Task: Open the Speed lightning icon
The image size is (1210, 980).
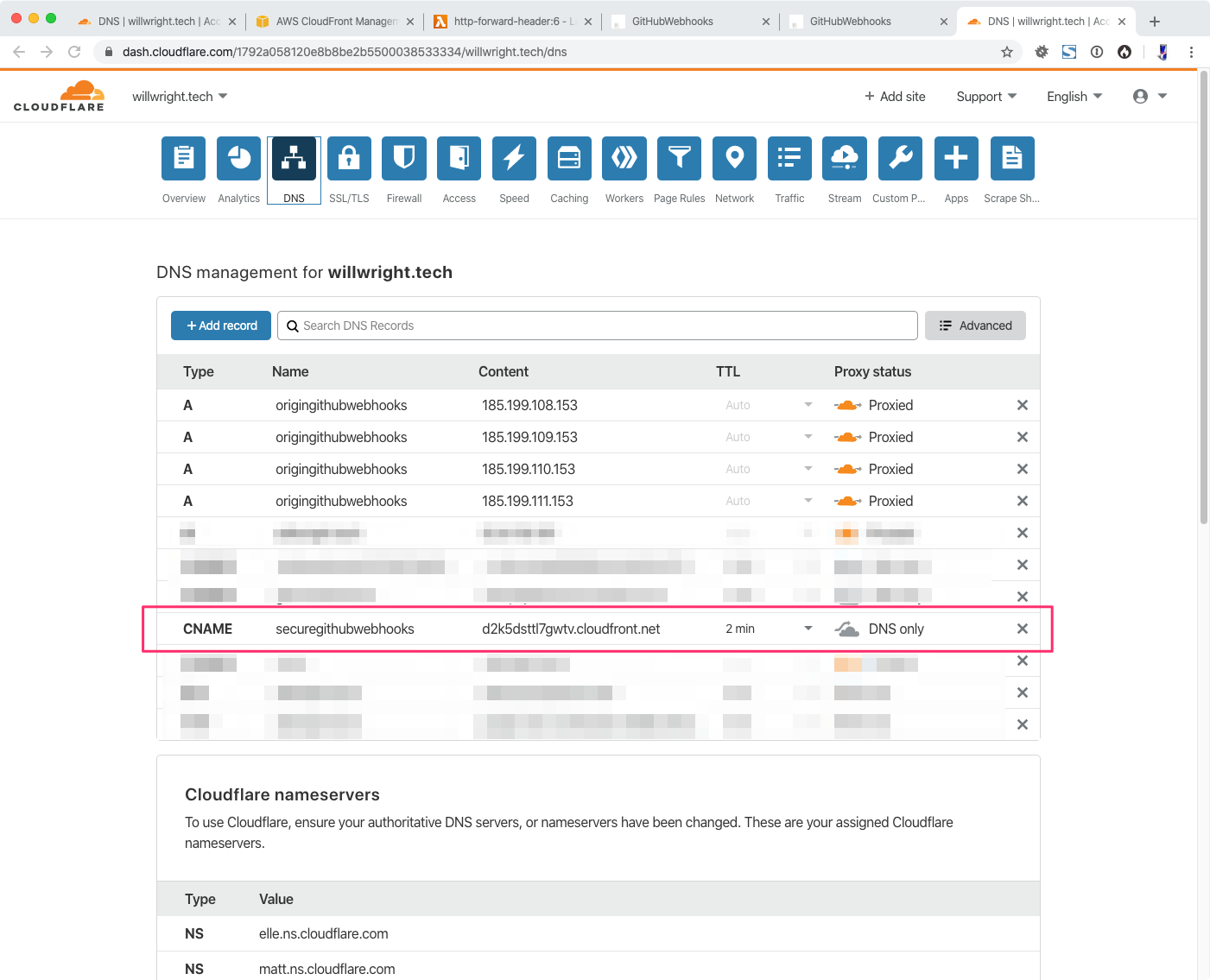Action: 514,159
